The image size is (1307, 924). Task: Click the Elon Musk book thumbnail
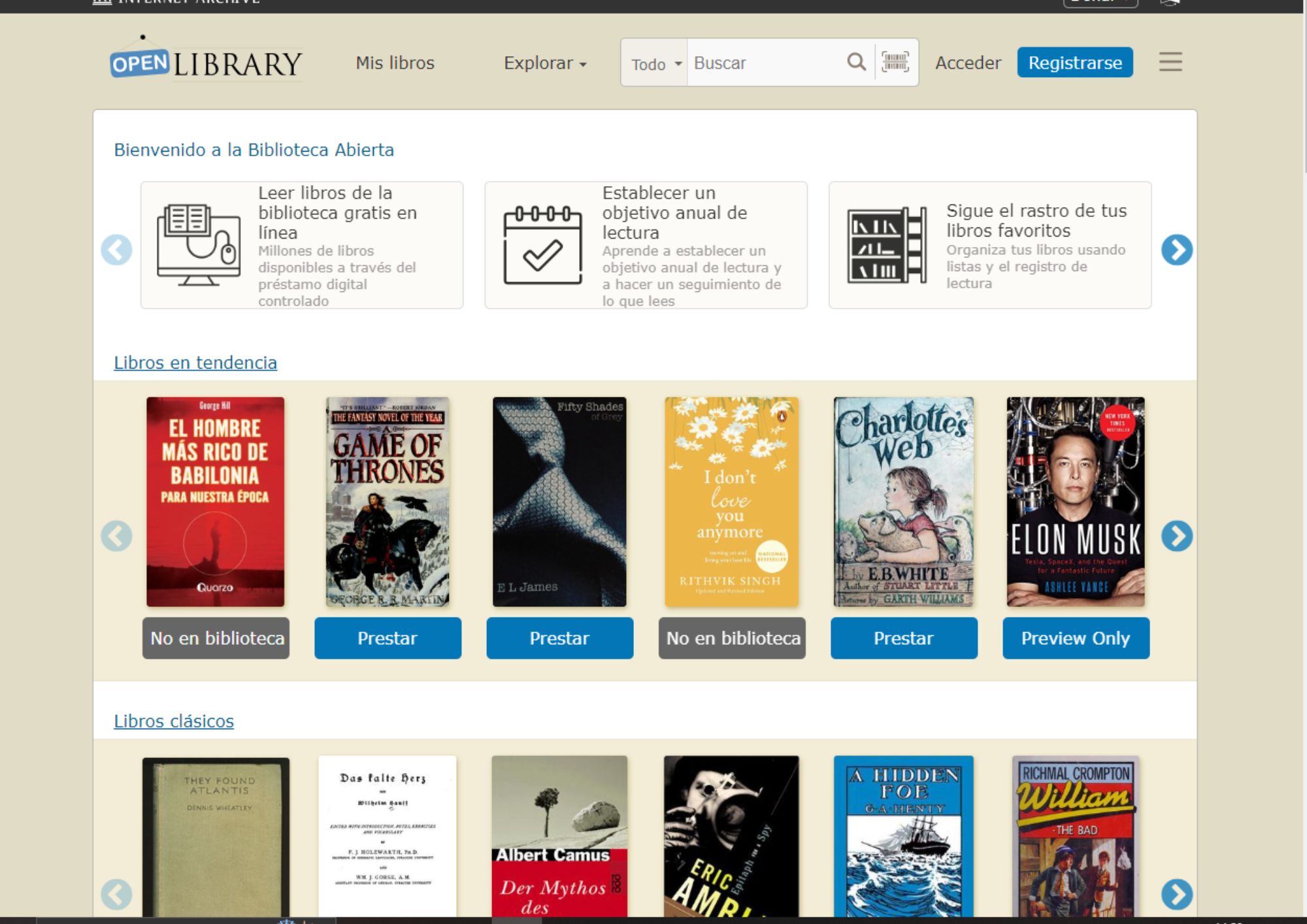click(1075, 501)
